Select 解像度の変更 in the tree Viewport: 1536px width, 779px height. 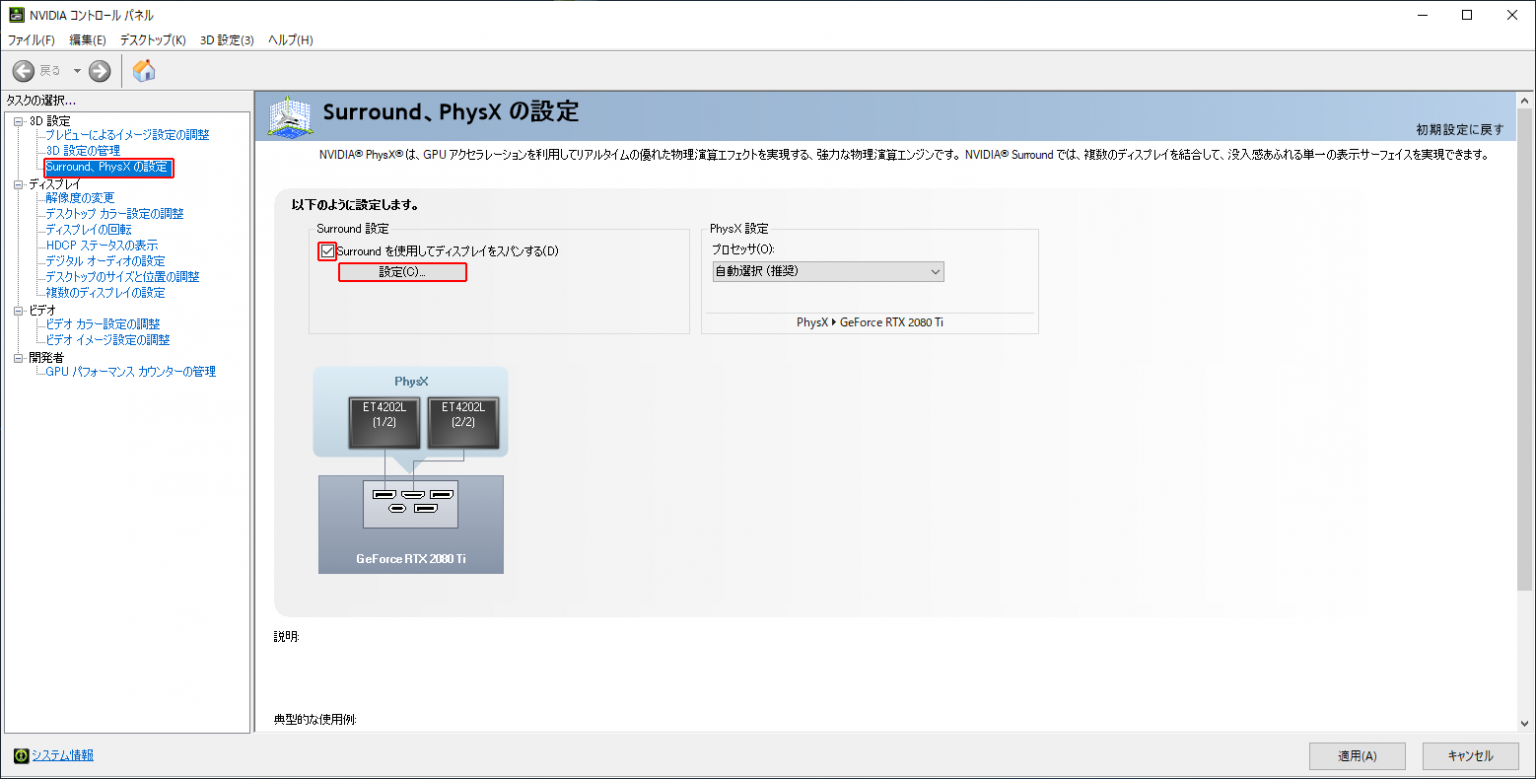[x=80, y=198]
